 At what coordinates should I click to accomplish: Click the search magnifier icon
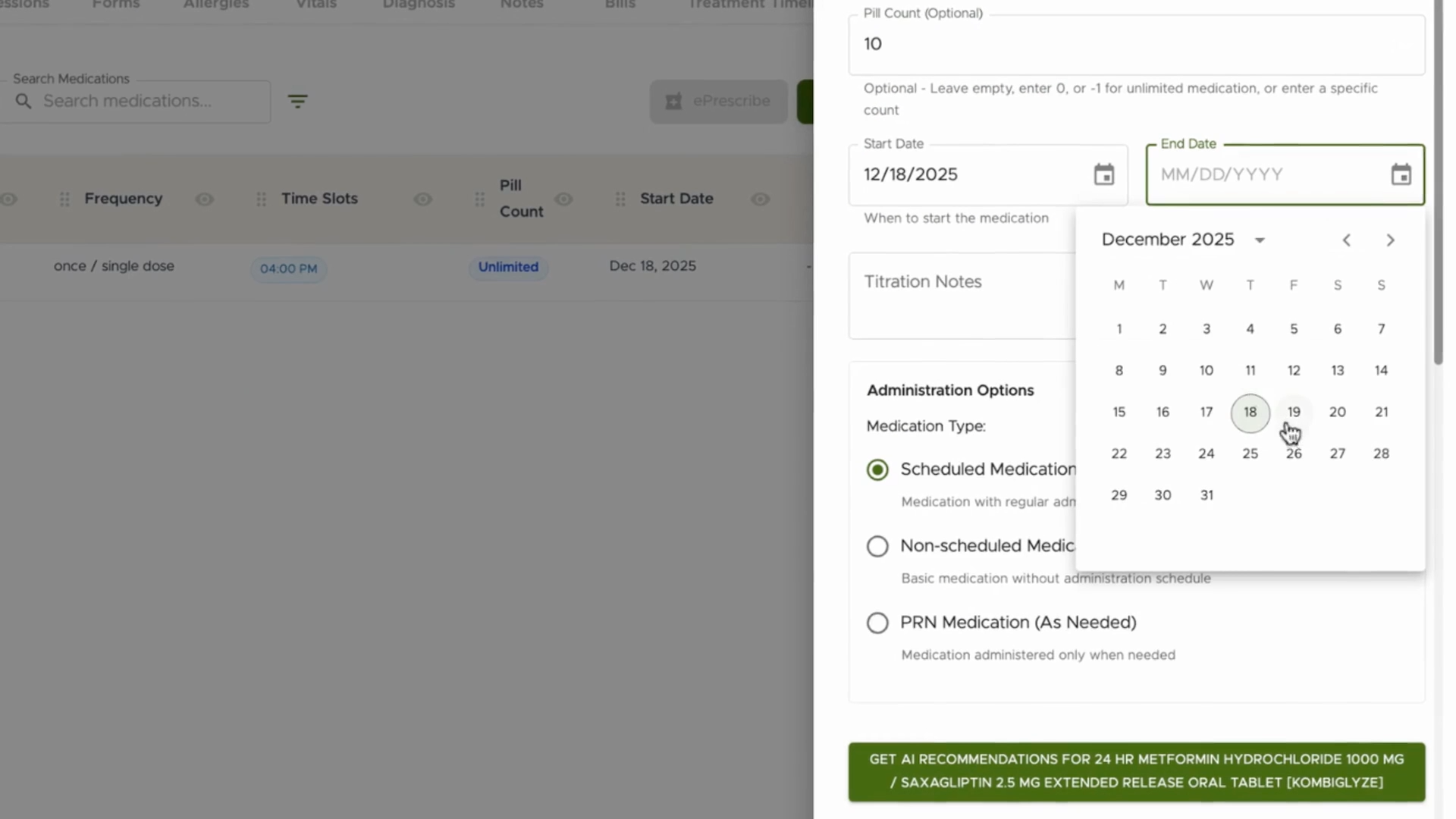point(24,102)
